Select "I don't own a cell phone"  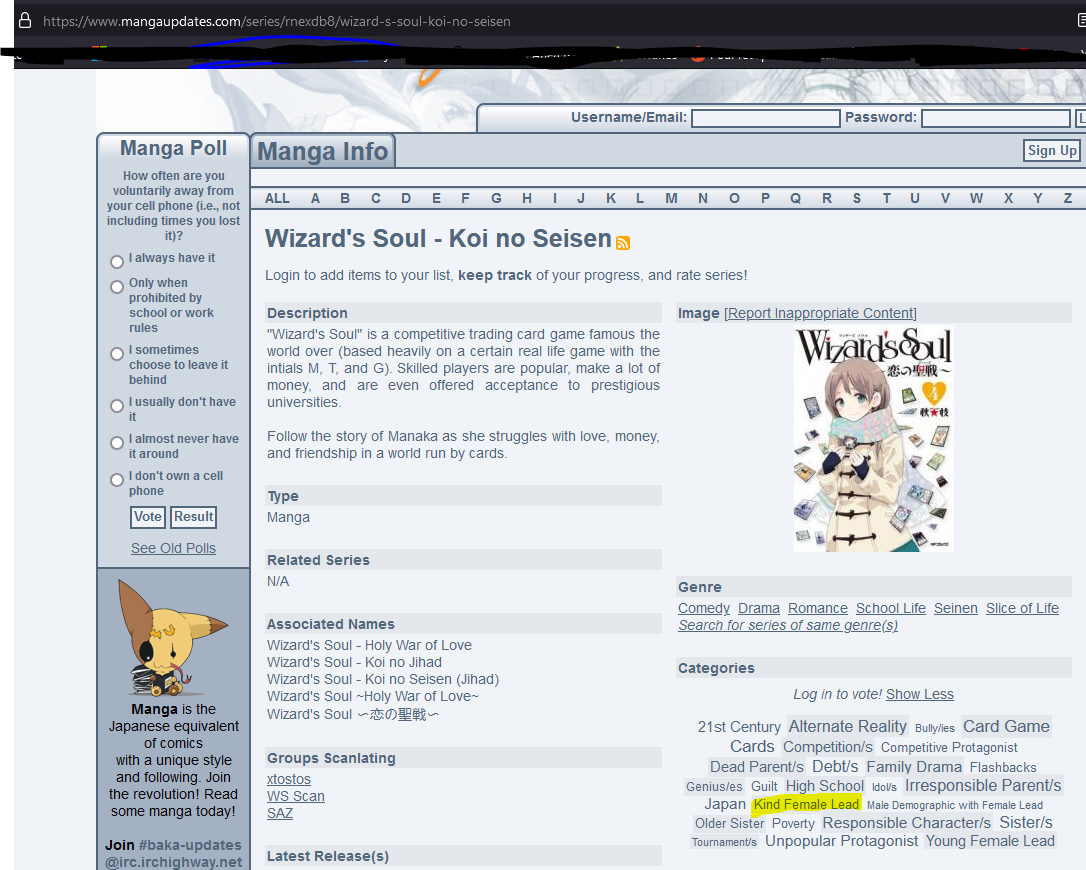[x=117, y=480]
